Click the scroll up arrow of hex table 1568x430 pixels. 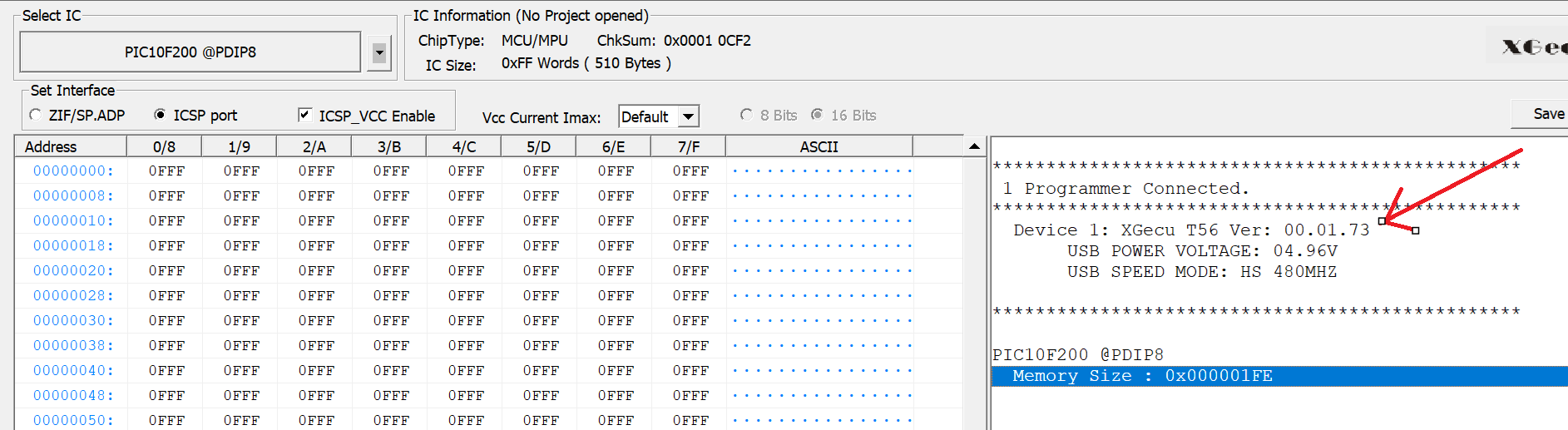pos(974,146)
